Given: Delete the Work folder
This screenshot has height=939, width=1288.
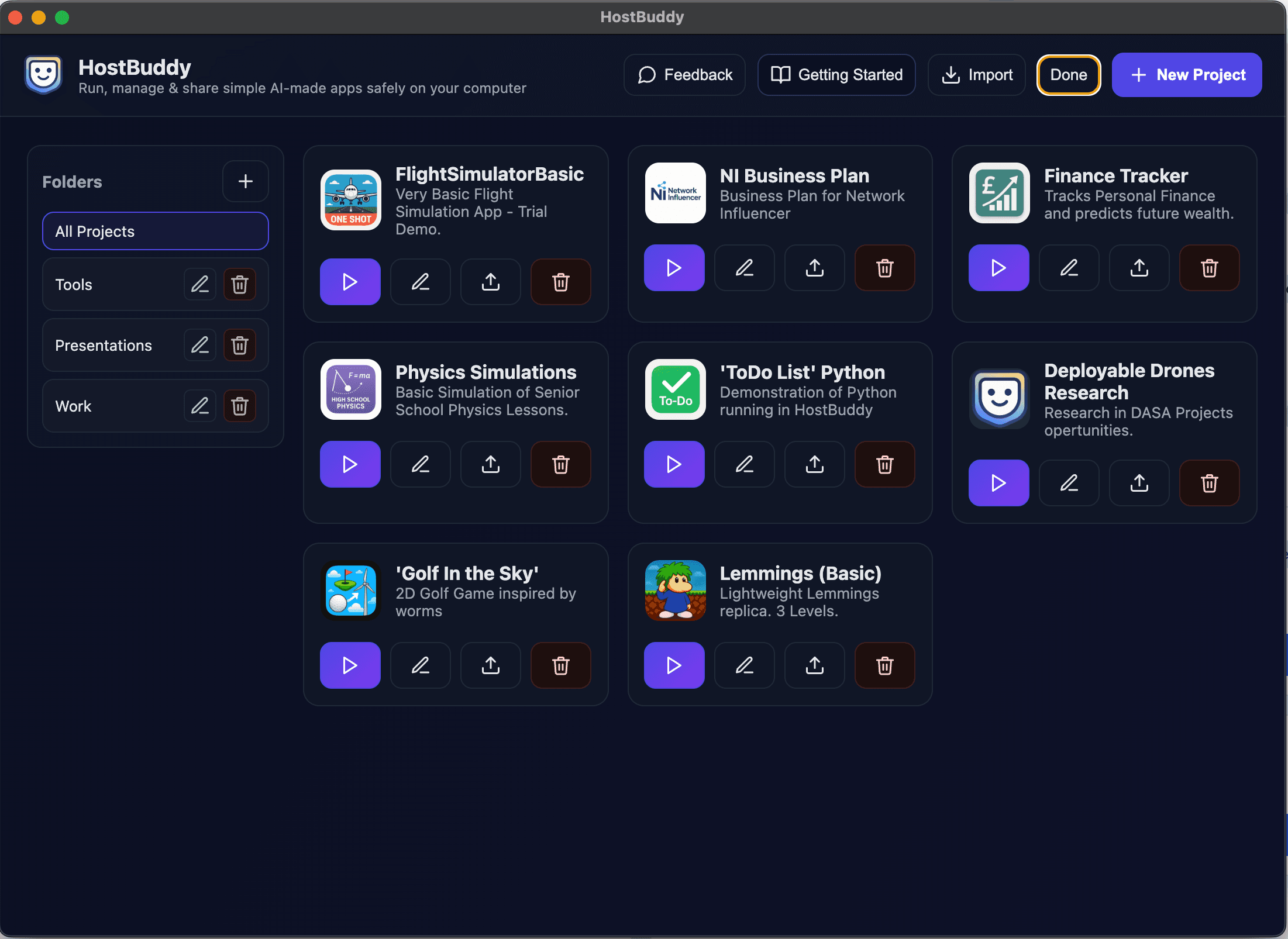Looking at the screenshot, I should [x=240, y=406].
